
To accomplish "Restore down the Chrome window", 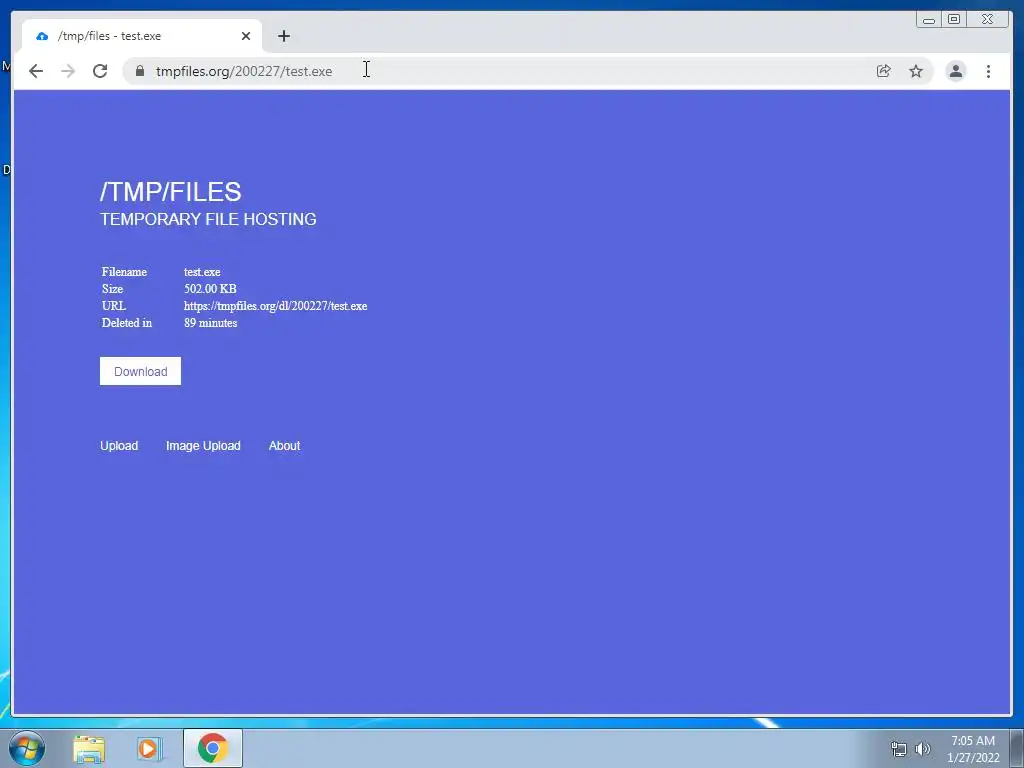I will click(954, 20).
